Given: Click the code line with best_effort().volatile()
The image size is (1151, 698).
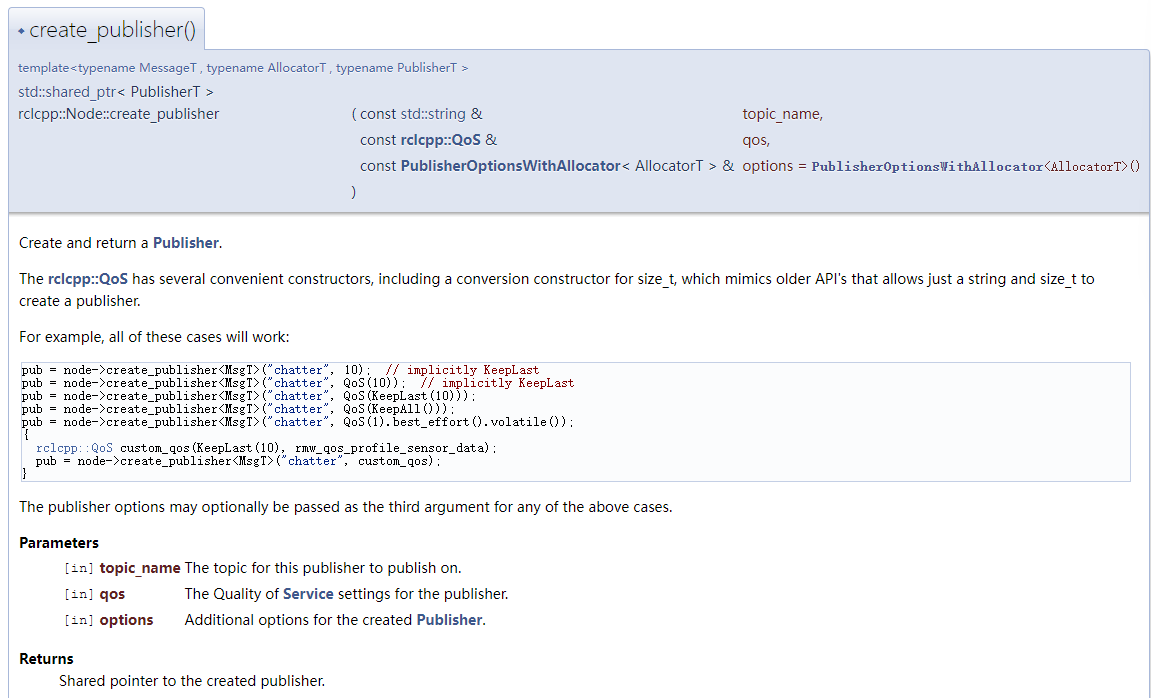Looking at the screenshot, I should (297, 422).
